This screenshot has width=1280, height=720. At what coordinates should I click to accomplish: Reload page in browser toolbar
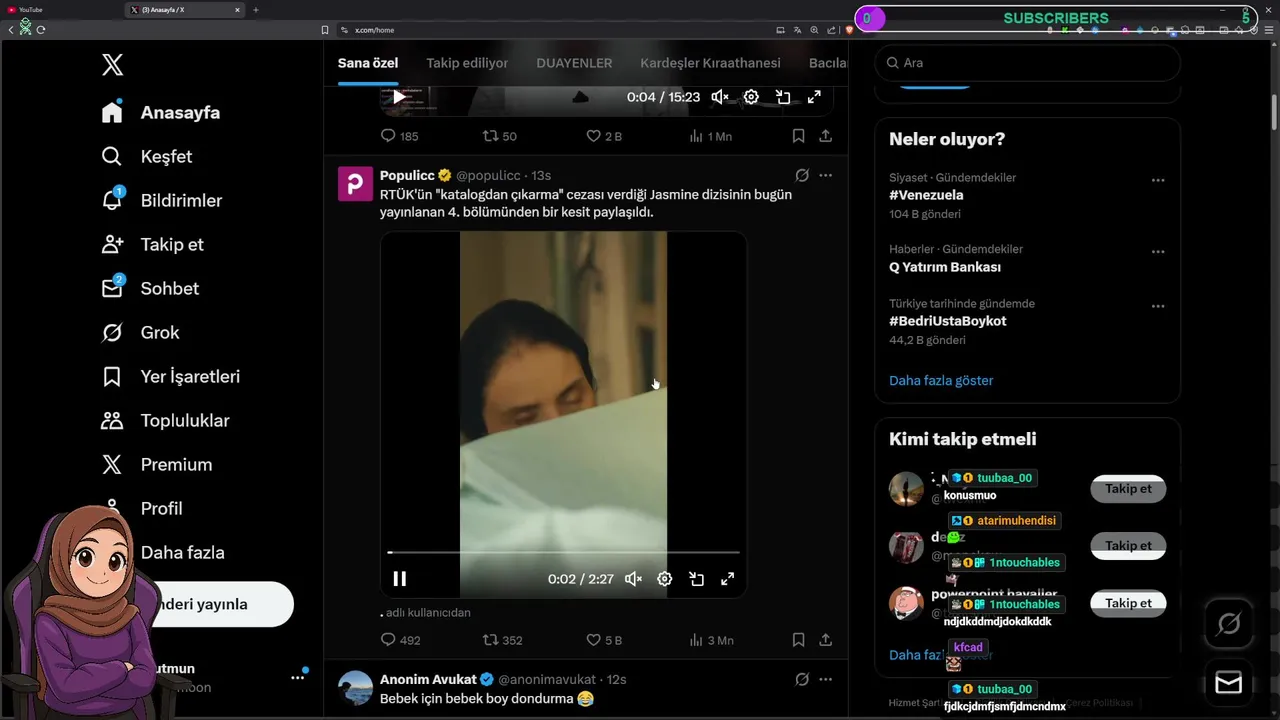click(x=41, y=30)
